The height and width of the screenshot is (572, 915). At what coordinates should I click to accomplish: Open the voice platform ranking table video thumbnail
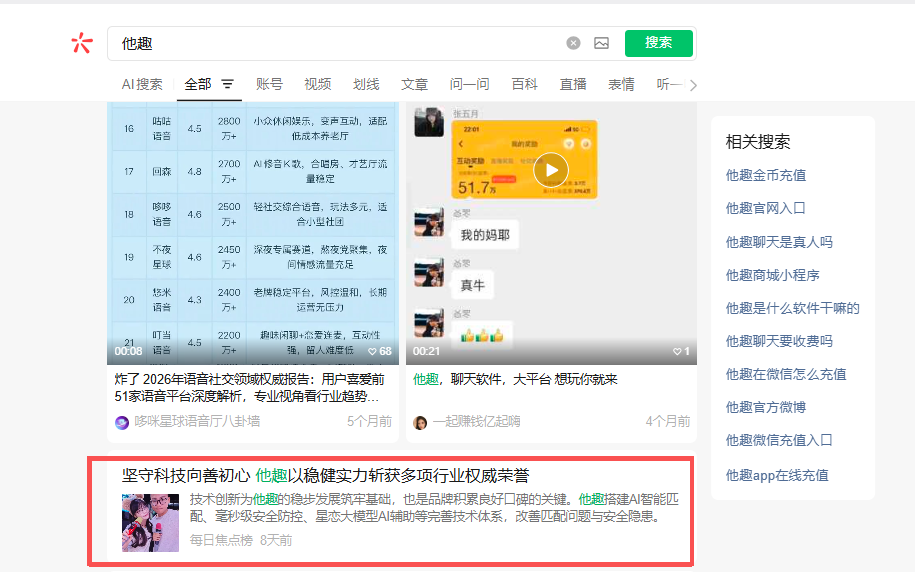253,233
